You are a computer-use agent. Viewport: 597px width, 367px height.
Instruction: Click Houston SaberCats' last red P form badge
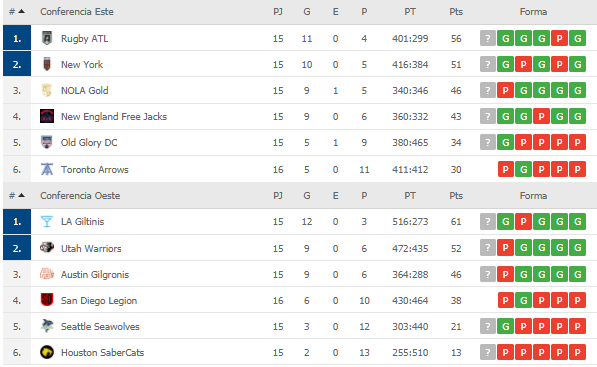[578, 352]
